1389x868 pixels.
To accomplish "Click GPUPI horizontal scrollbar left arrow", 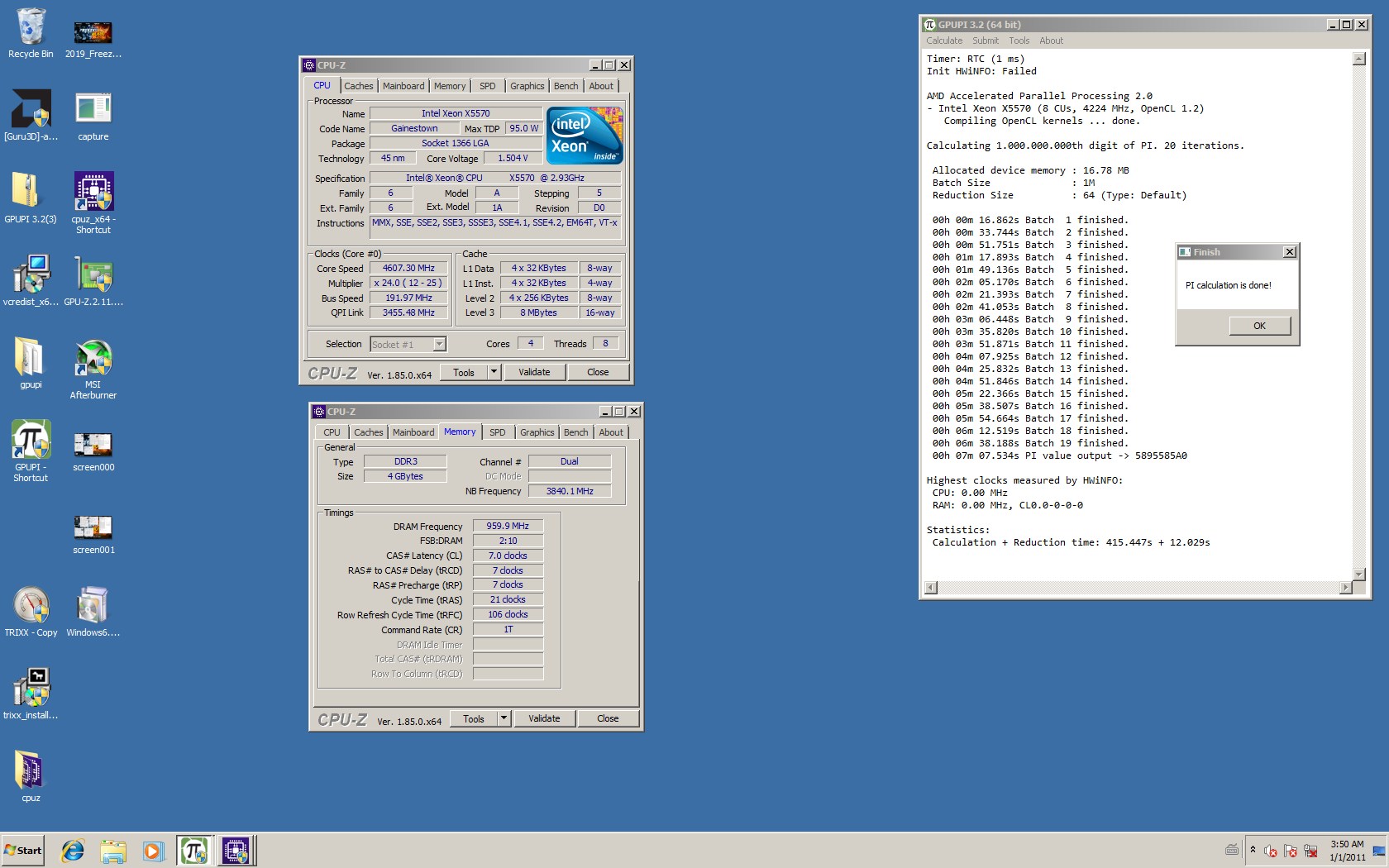I will click(931, 587).
